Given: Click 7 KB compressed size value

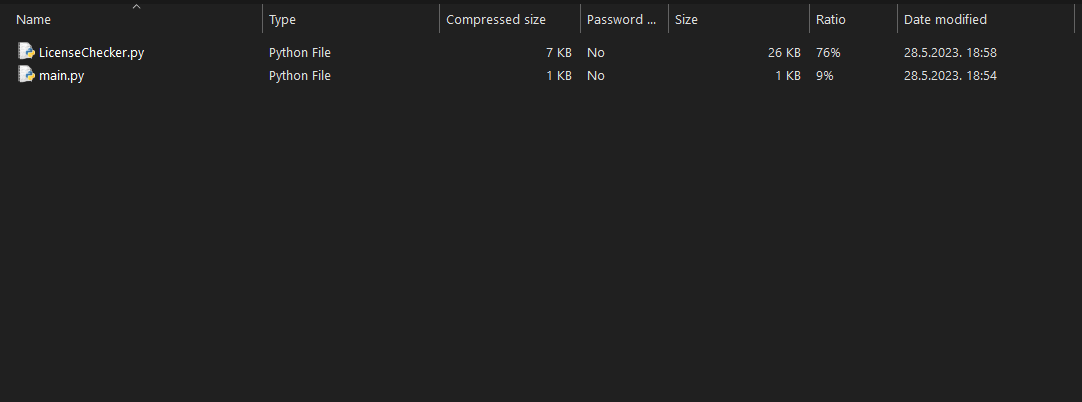Looking at the screenshot, I should (558, 52).
